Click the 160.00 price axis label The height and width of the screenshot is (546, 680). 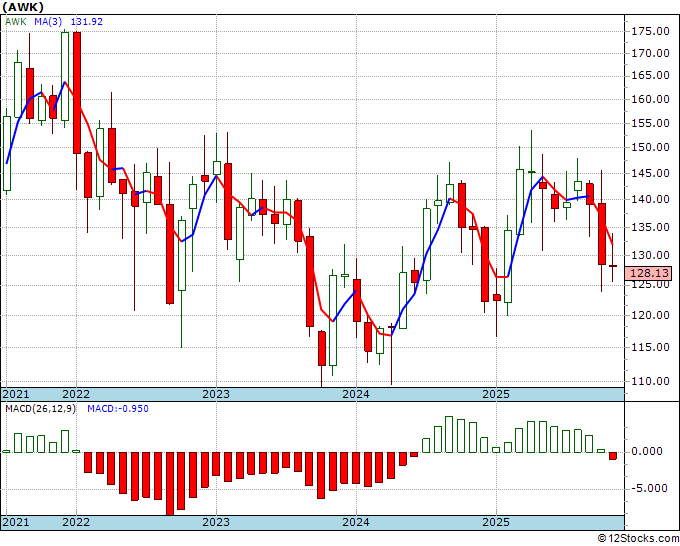tap(650, 99)
